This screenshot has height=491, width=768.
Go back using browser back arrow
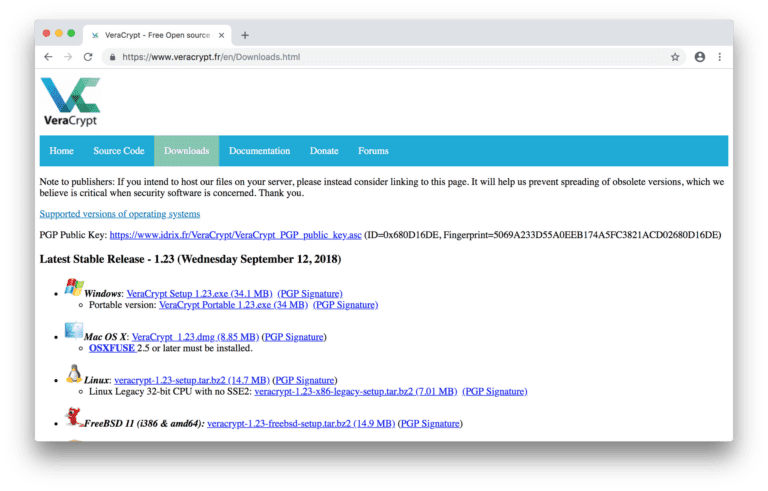tap(48, 57)
